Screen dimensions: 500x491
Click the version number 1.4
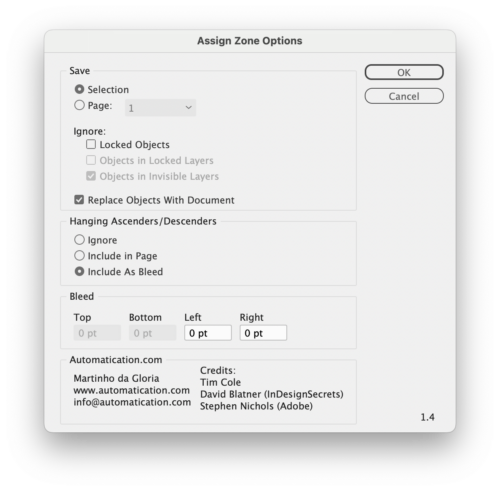click(x=427, y=417)
